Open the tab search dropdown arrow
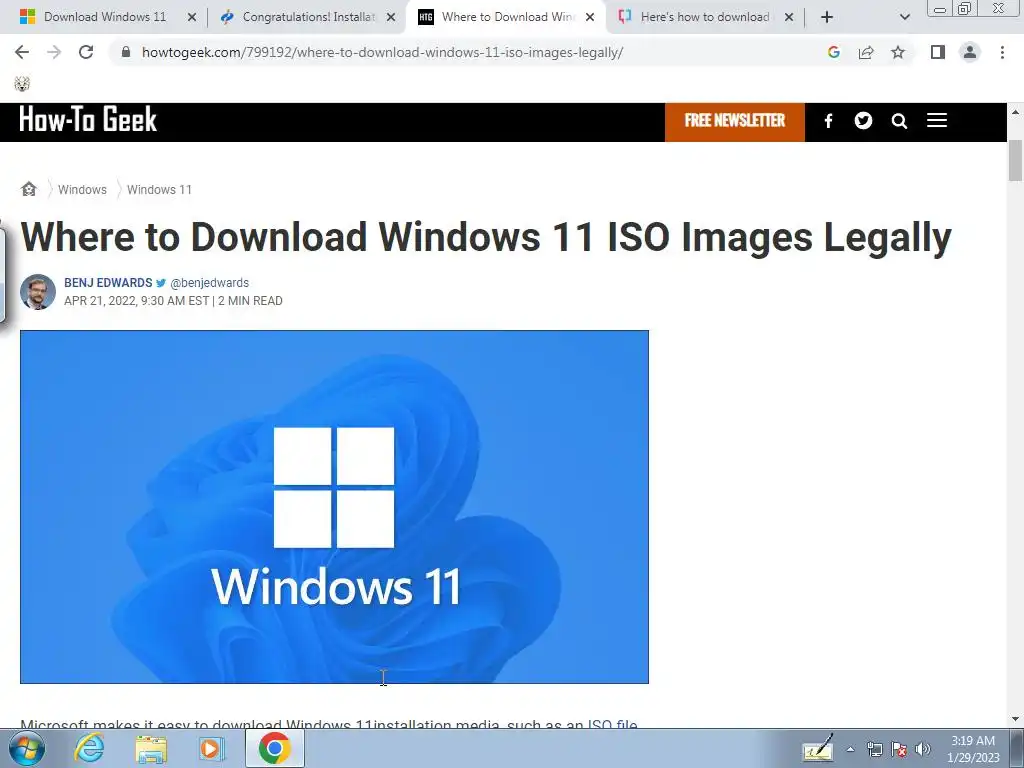1024x768 pixels. tap(904, 17)
